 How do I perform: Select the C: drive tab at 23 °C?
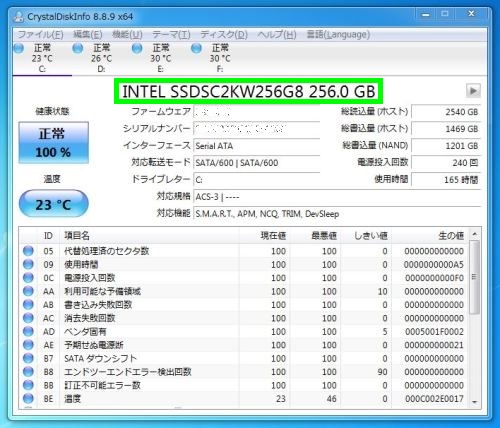pyautogui.click(x=42, y=58)
